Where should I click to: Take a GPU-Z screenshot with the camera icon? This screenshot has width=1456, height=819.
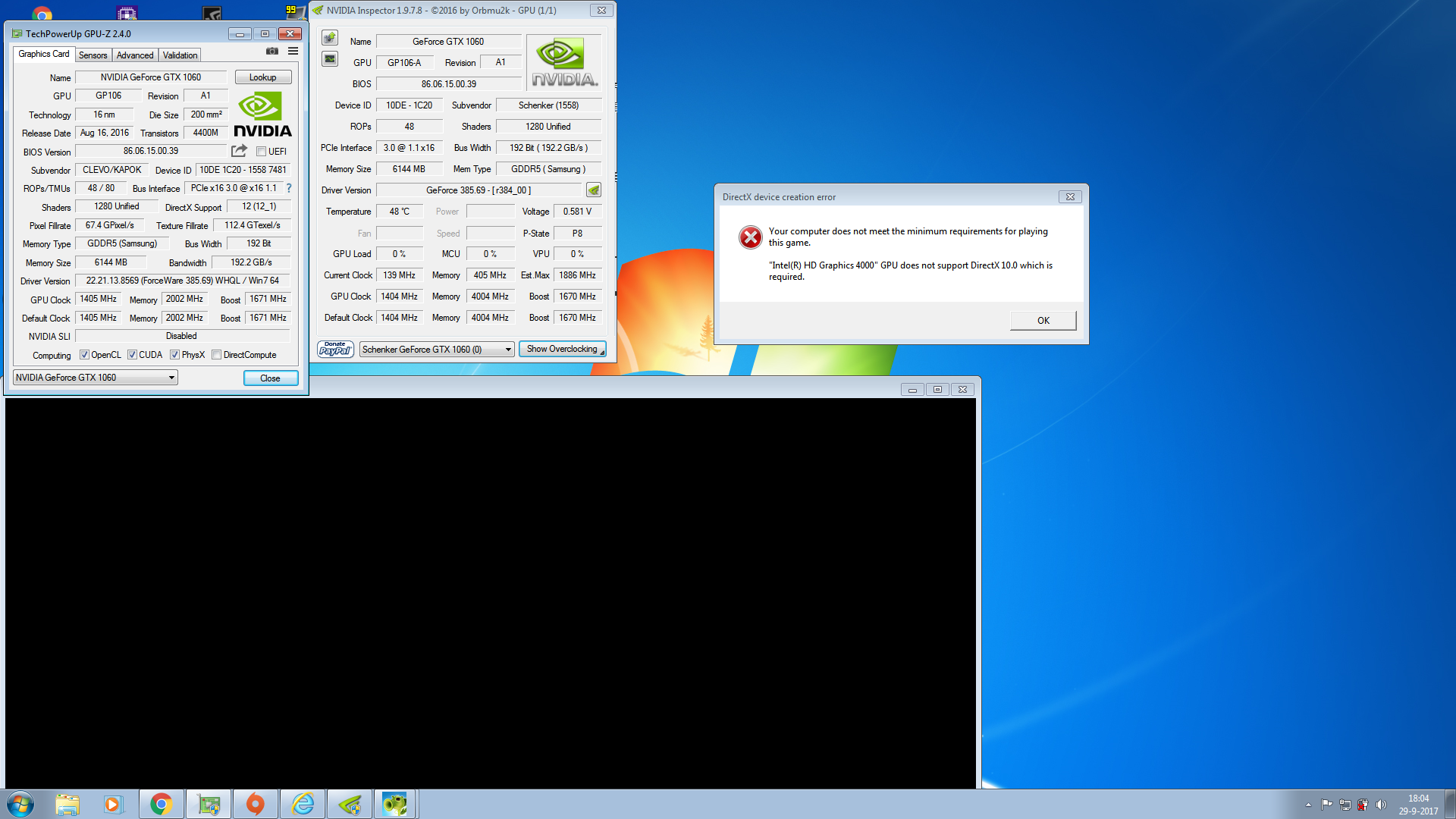pos(272,52)
